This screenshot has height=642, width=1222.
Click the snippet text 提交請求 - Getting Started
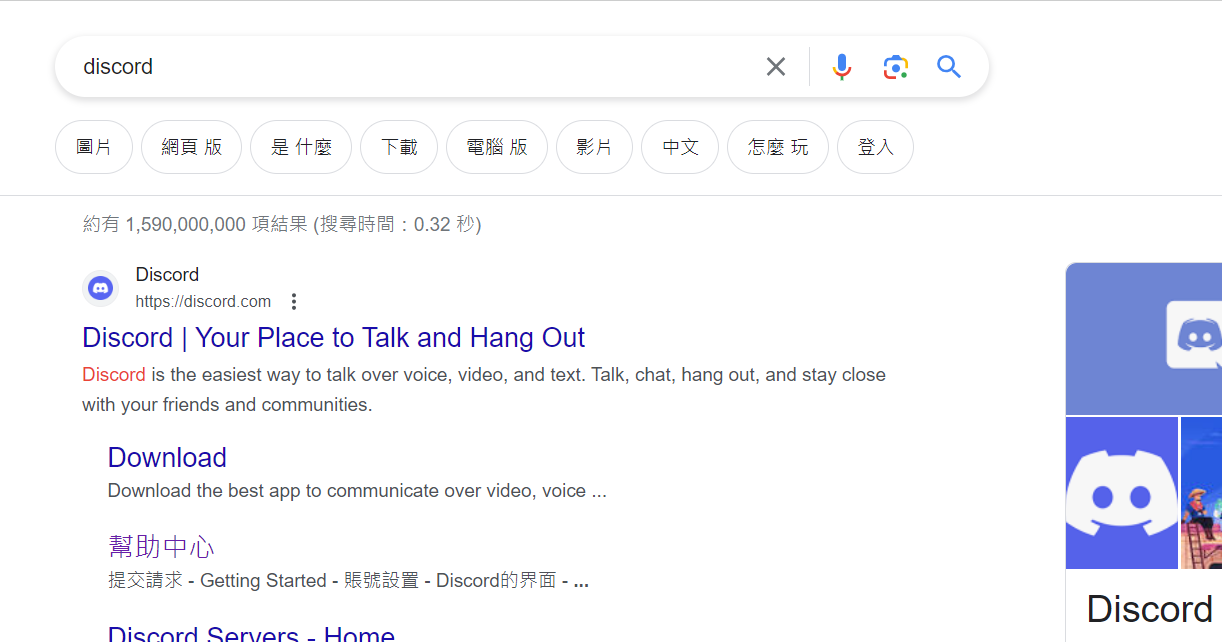[217, 581]
